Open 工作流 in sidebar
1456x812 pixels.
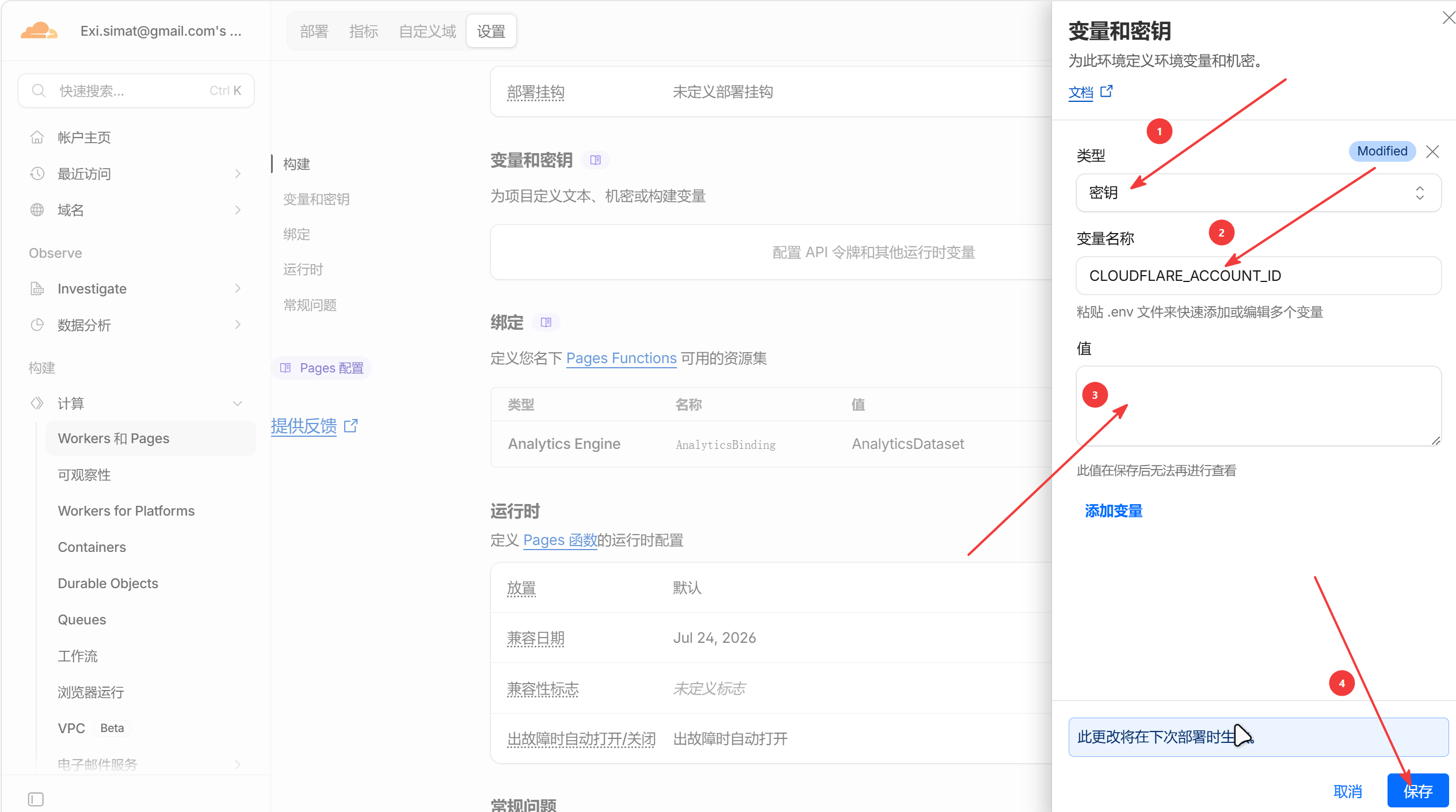78,656
